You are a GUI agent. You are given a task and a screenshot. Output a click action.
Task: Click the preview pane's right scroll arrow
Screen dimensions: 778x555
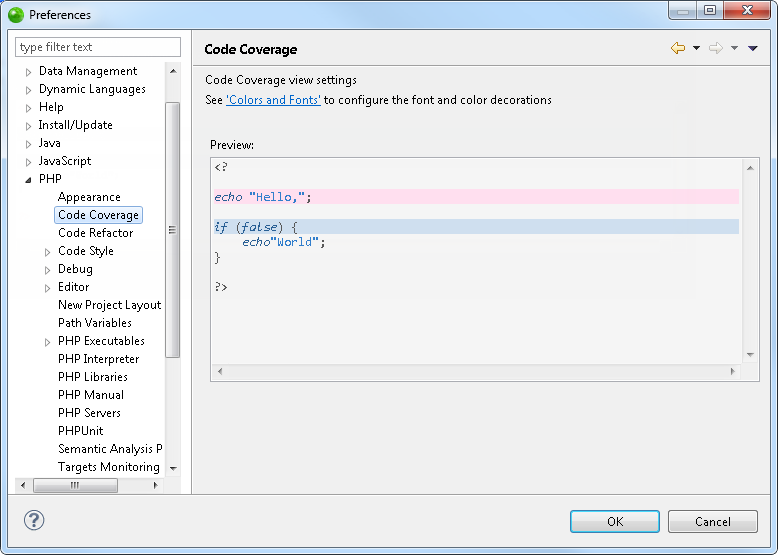pyautogui.click(x=733, y=371)
